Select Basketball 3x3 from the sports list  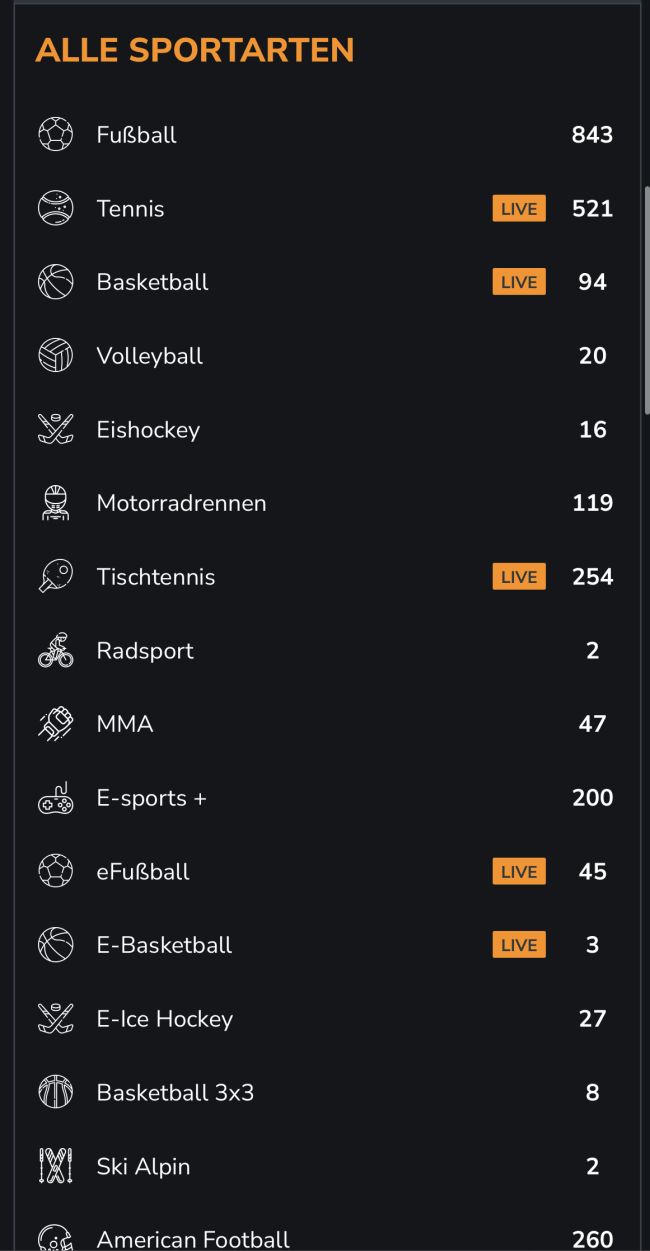175,1093
